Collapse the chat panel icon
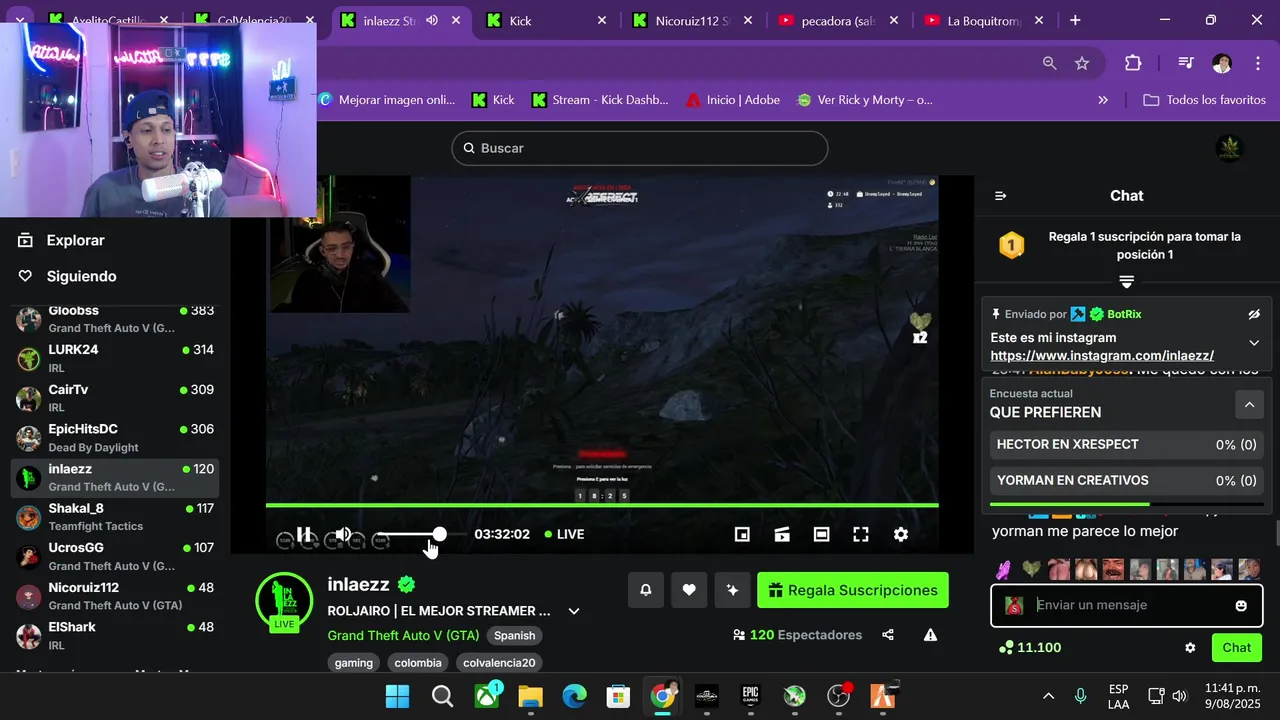The width and height of the screenshot is (1280, 720). [x=1000, y=196]
